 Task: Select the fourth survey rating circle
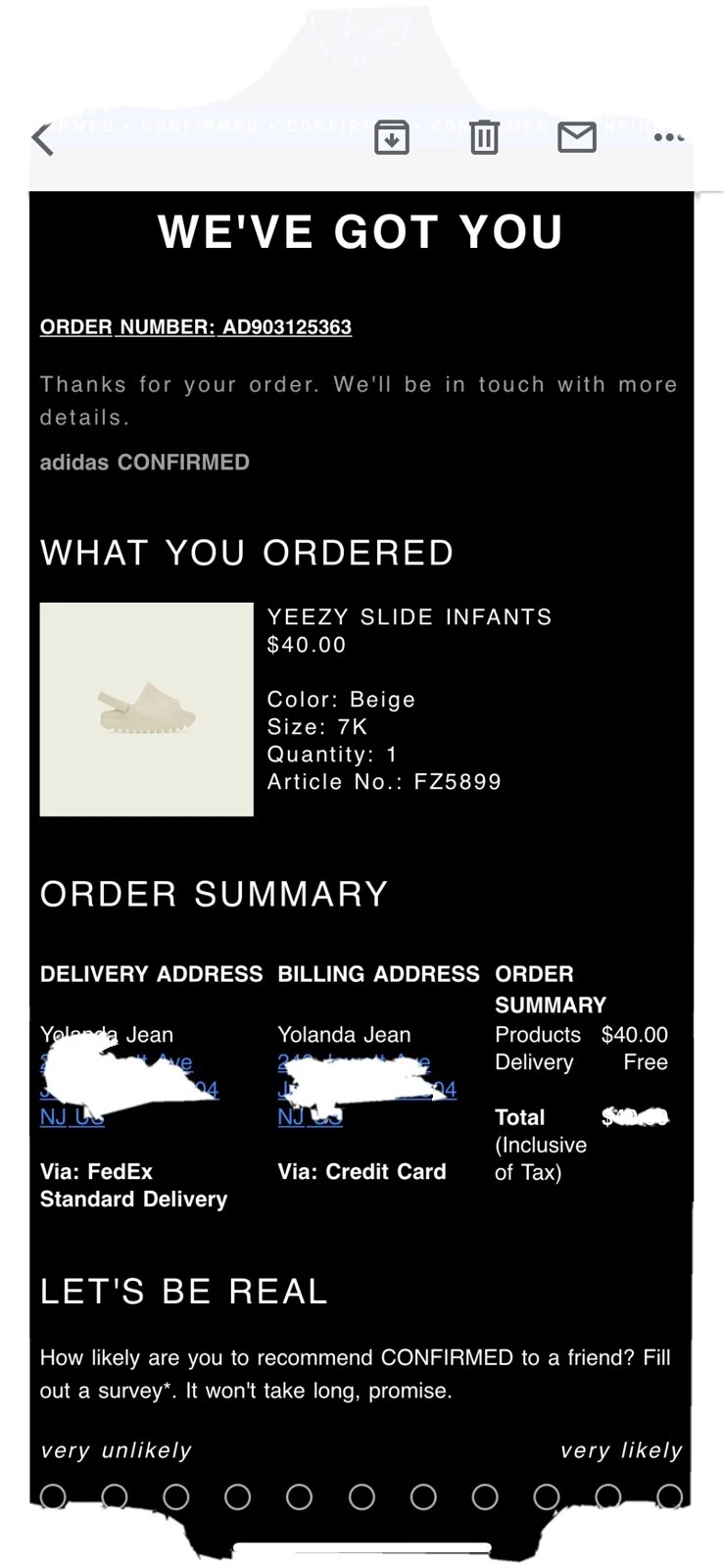pos(237,1496)
